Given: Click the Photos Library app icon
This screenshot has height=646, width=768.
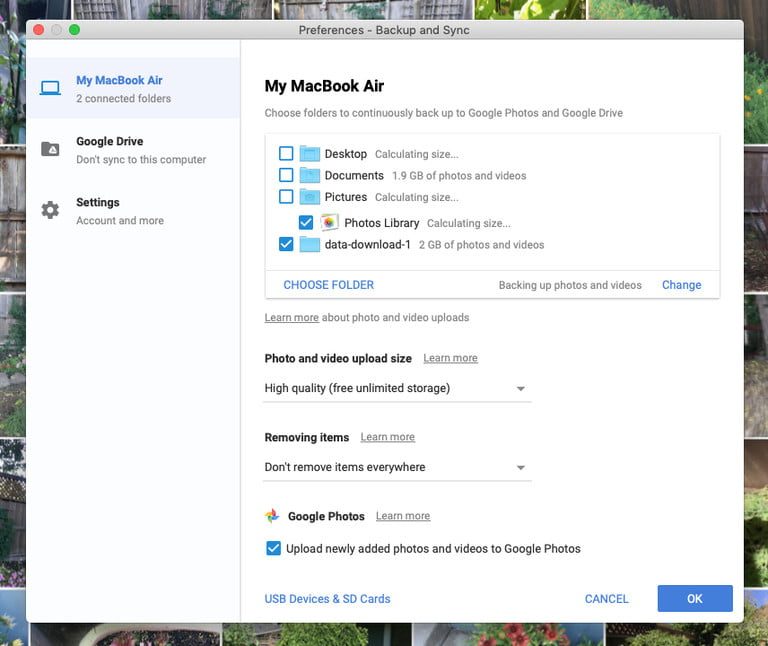Looking at the screenshot, I should coord(329,223).
